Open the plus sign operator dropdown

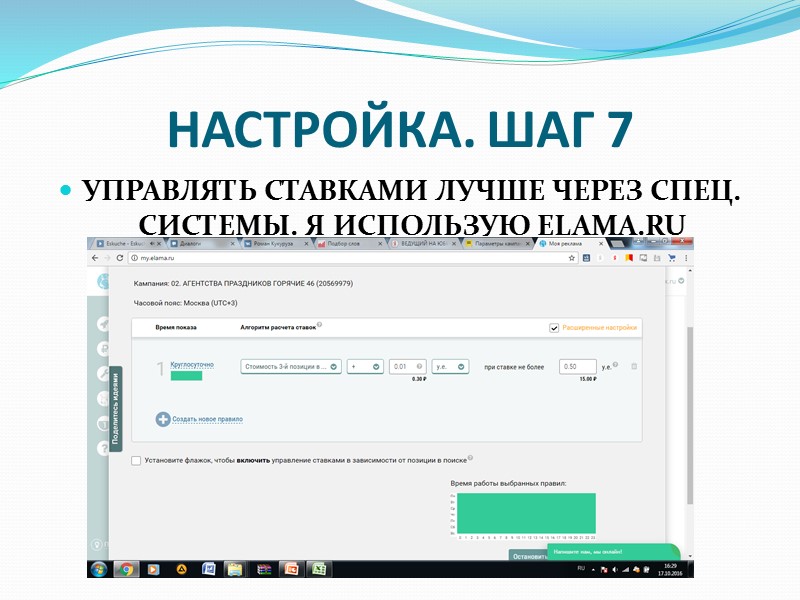365,367
